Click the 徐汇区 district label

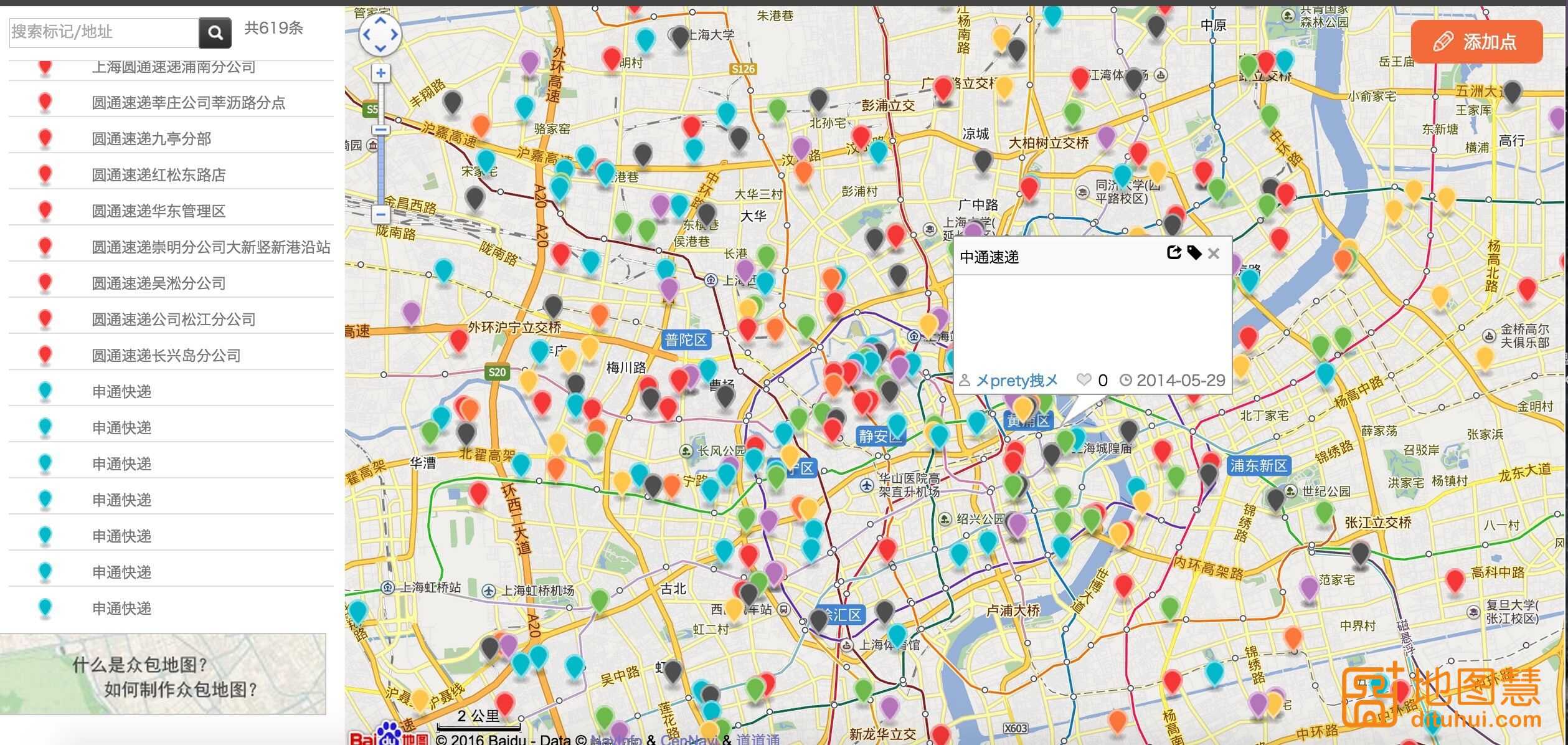[x=839, y=615]
